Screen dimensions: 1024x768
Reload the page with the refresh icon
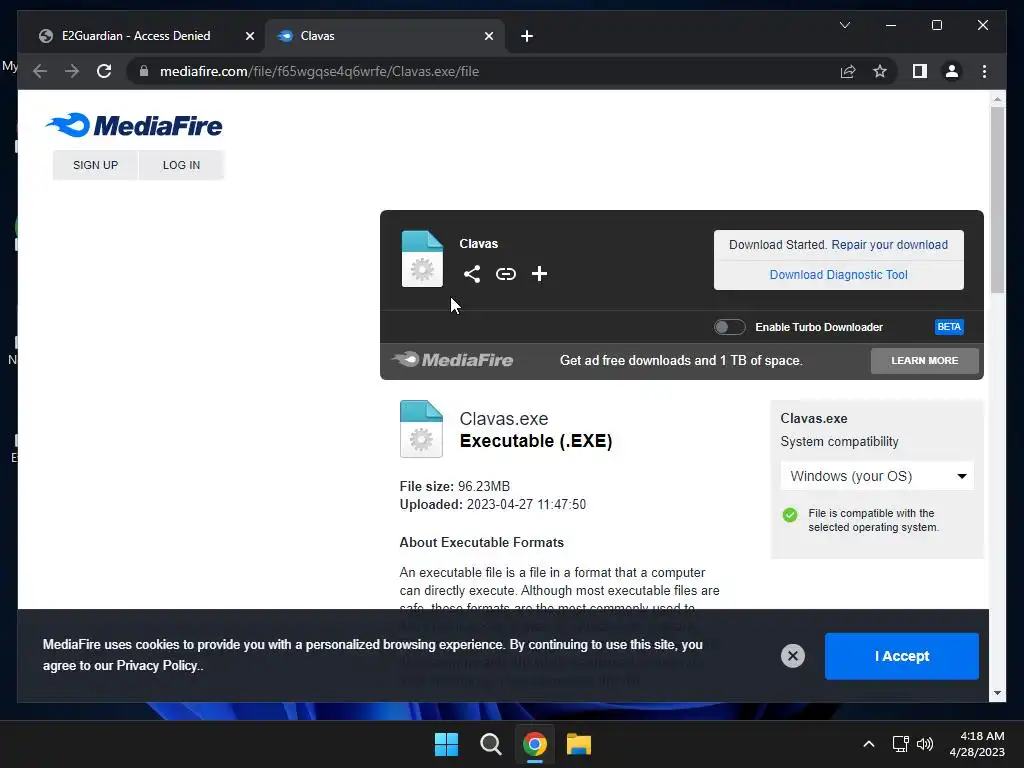pyautogui.click(x=104, y=71)
